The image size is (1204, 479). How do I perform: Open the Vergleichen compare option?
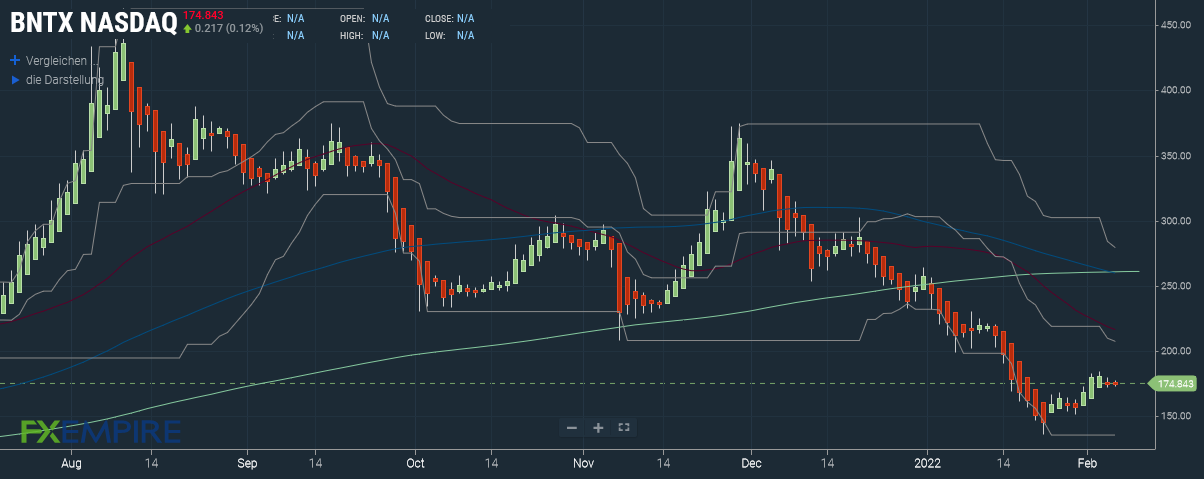64,60
